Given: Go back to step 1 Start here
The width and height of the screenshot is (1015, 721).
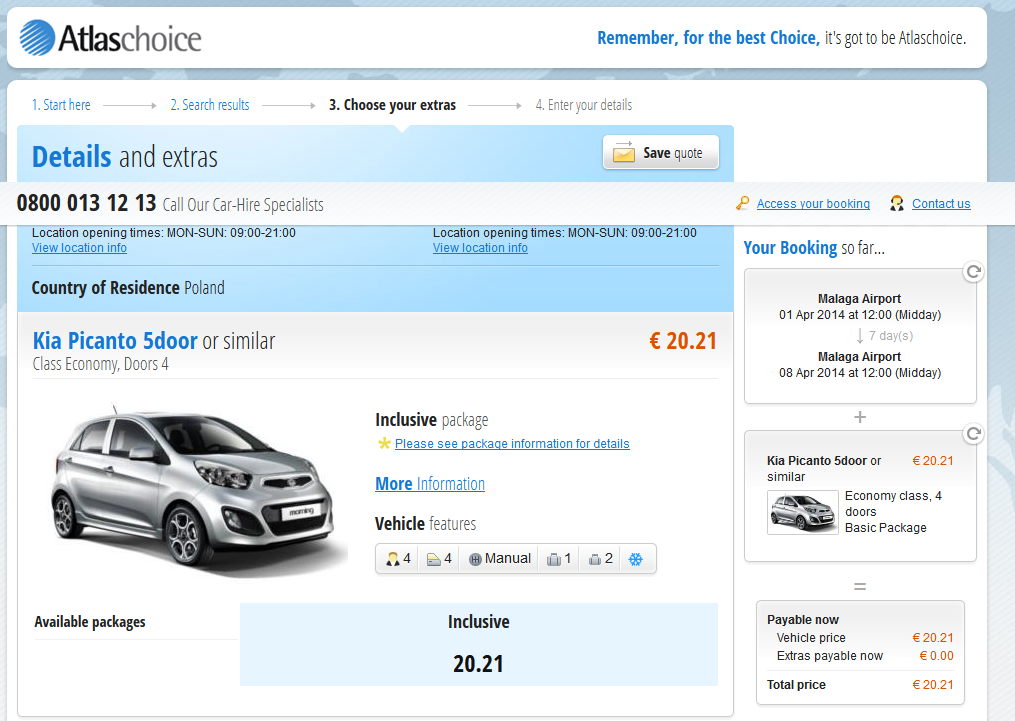Looking at the screenshot, I should tap(61, 105).
